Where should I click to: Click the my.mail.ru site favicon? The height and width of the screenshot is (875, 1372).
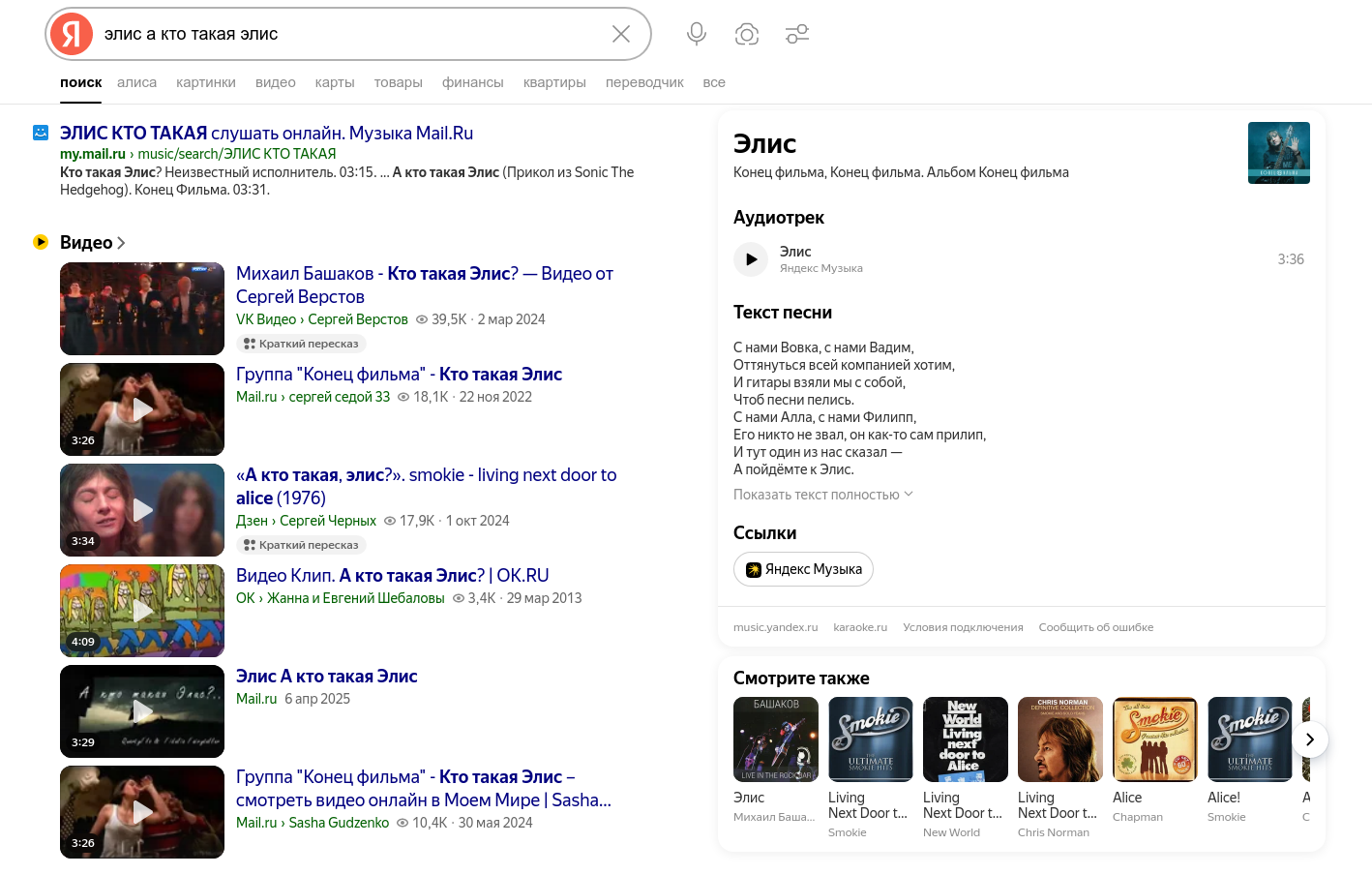[41, 133]
